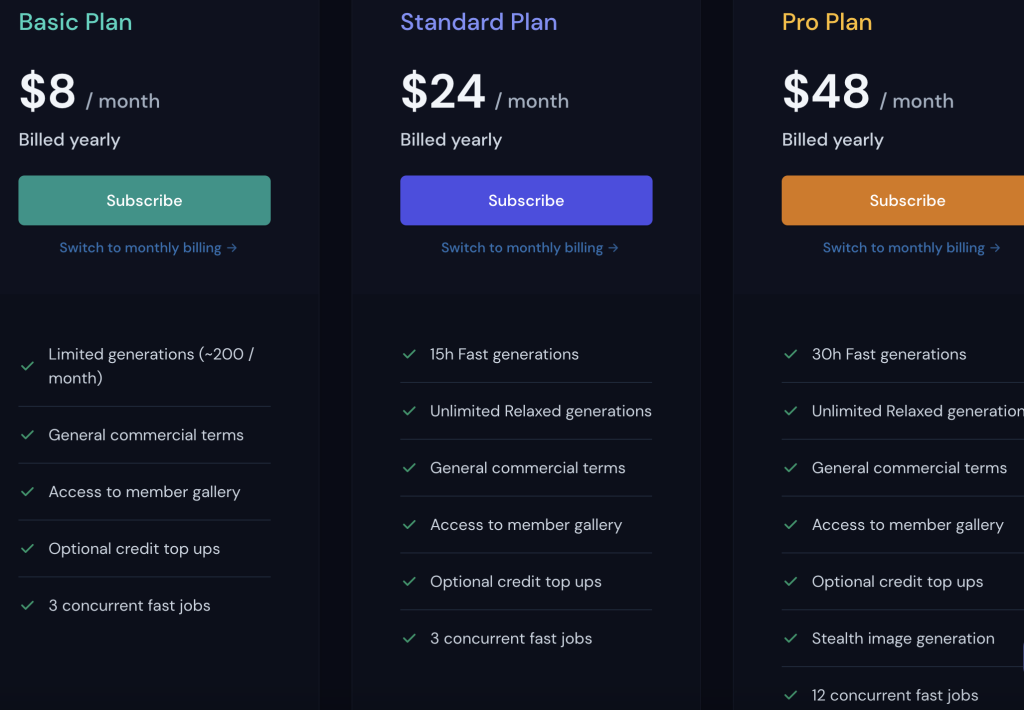Click arrow icon after Basic monthly billing link
The width and height of the screenshot is (1024, 710).
232,248
